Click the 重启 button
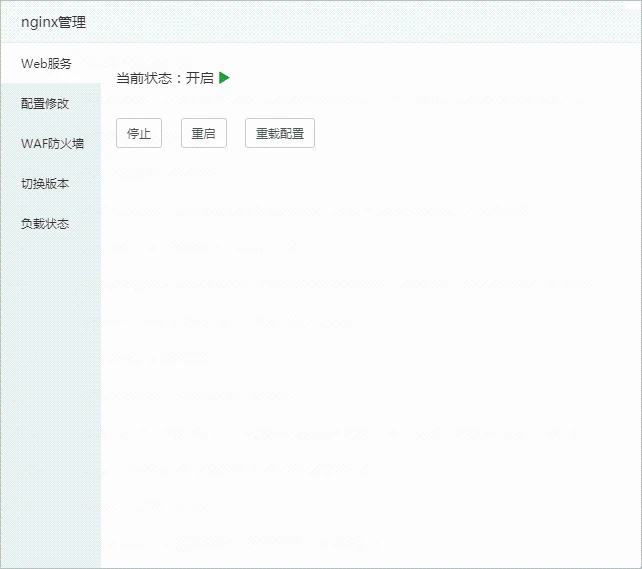Screen dimensions: 642x569 203,133
